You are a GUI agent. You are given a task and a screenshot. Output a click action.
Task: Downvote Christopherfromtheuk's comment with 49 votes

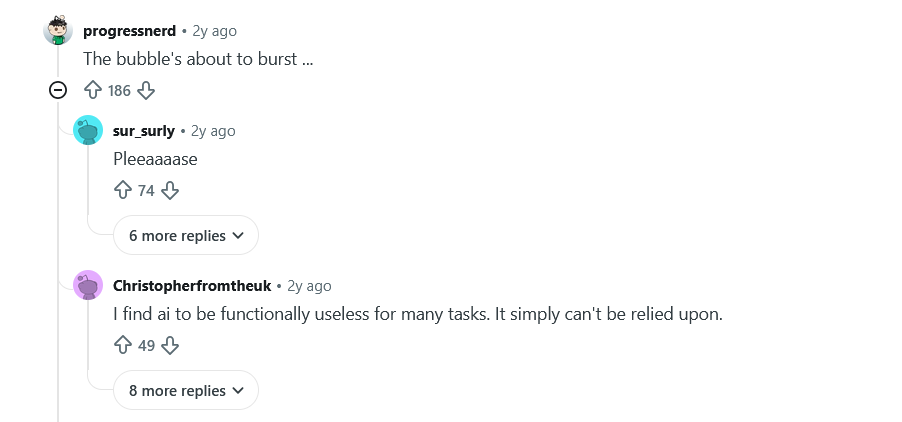click(x=170, y=346)
